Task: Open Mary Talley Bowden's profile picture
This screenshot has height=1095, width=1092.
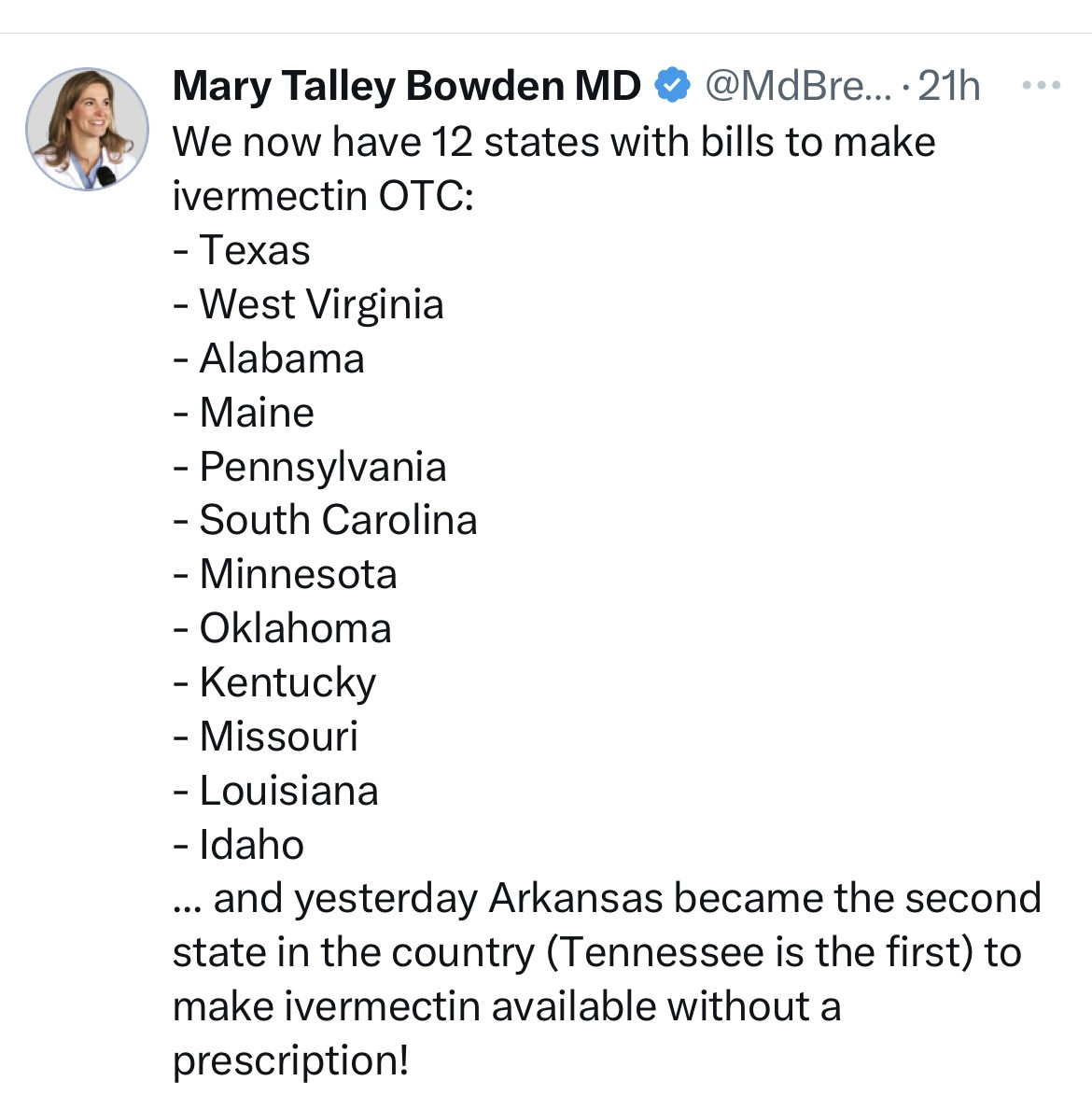Action: [87, 129]
